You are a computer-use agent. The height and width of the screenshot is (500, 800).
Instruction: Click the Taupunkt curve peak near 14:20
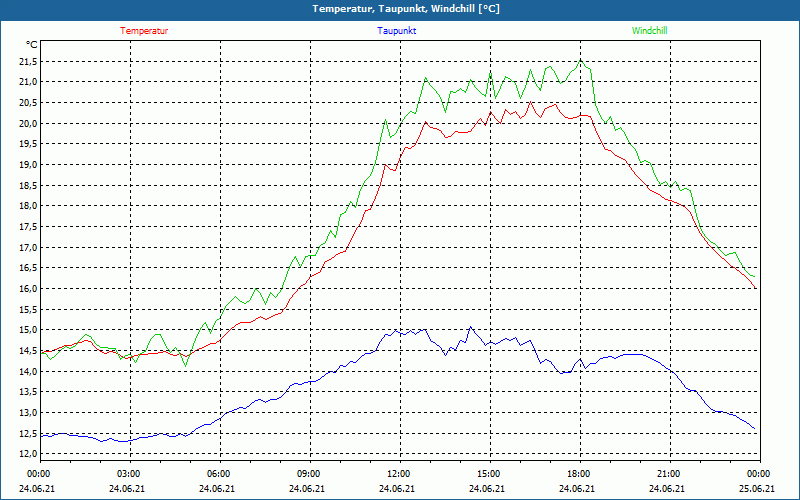click(470, 327)
